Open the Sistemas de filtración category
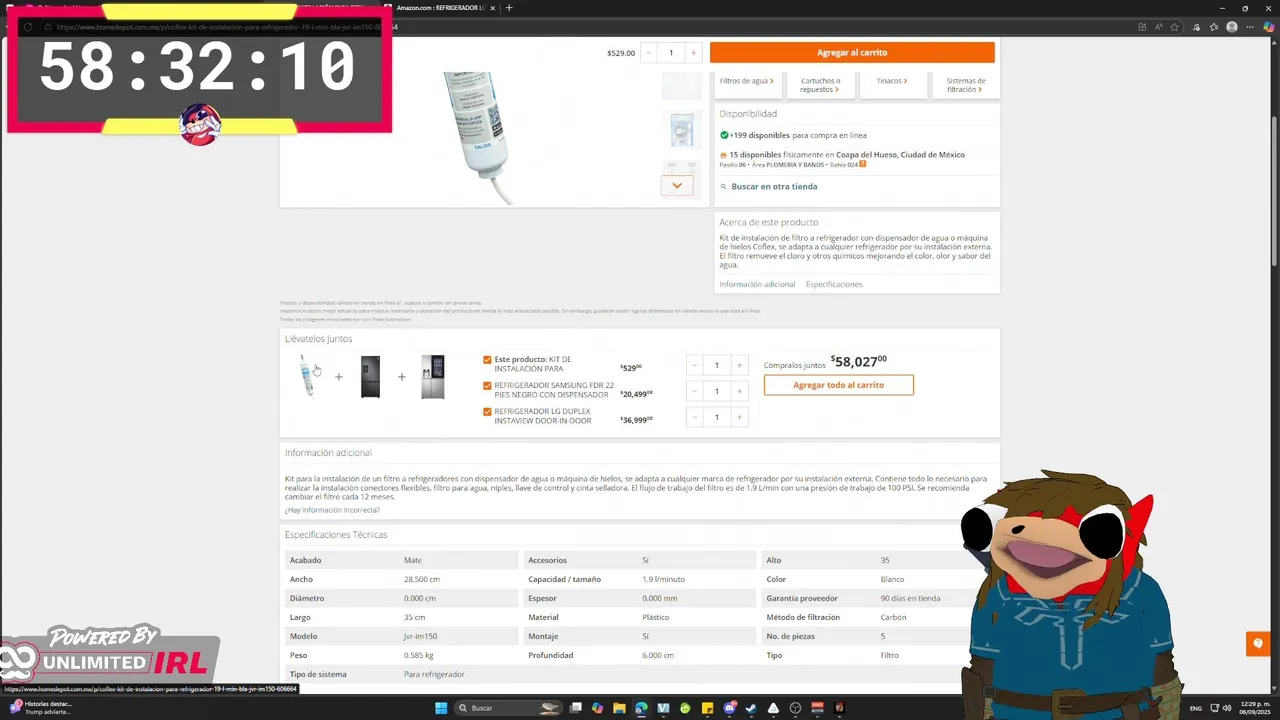The width and height of the screenshot is (1280, 720). click(x=966, y=85)
